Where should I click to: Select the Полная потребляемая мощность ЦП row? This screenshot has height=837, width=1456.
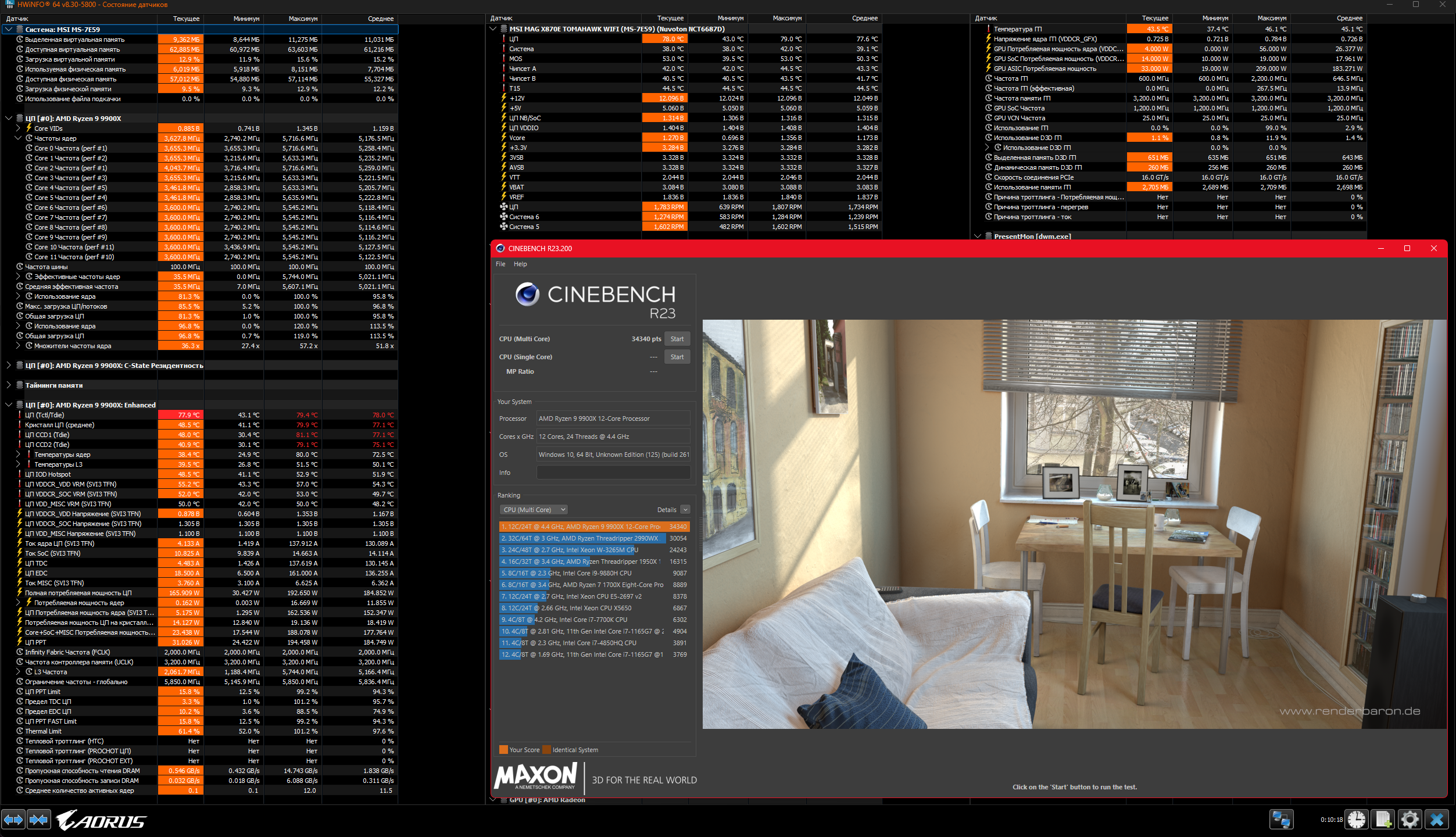[x=201, y=593]
